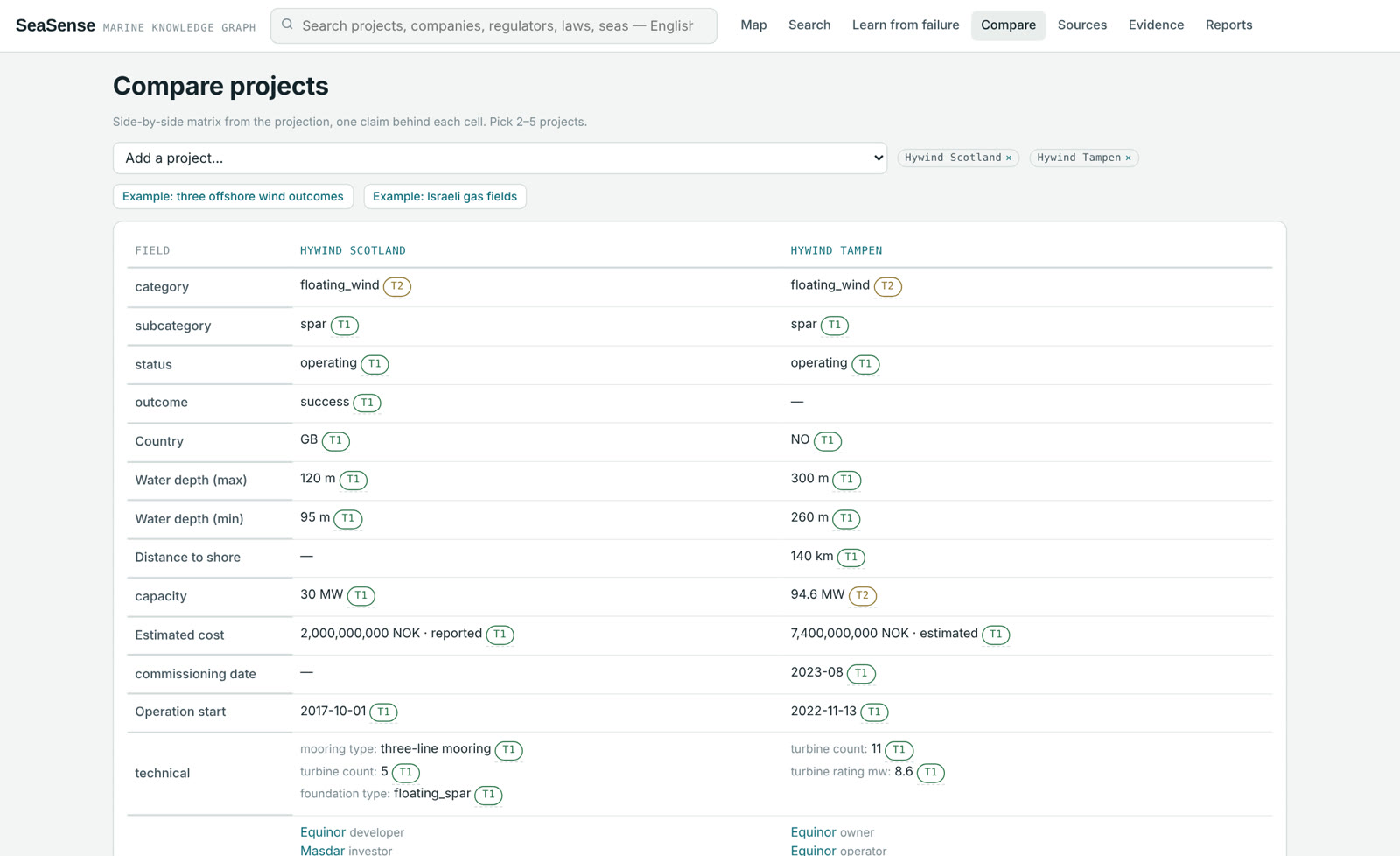Screen dimensions: 1400x856
Task: Click T1 badge next to 95 m depth
Action: pyautogui.click(x=348, y=518)
